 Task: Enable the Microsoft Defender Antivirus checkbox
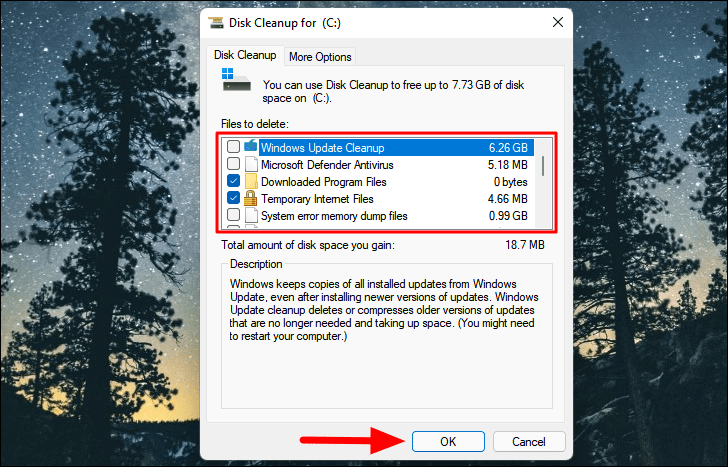point(233,164)
